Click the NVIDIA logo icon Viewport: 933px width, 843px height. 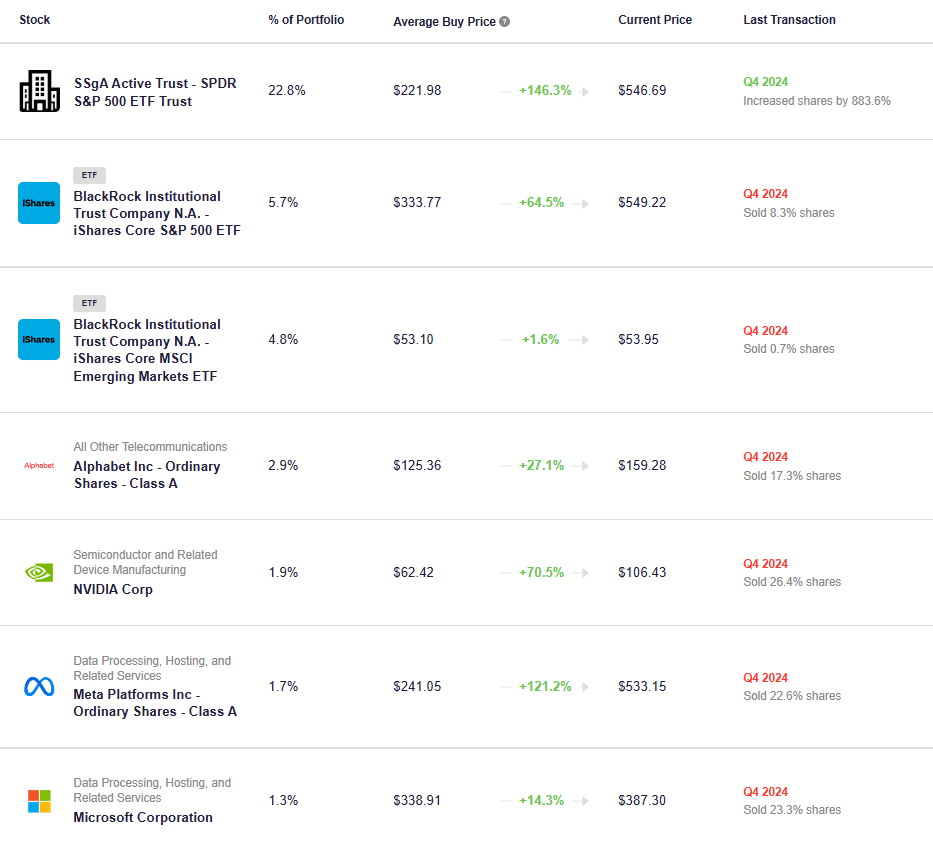pyautogui.click(x=39, y=572)
